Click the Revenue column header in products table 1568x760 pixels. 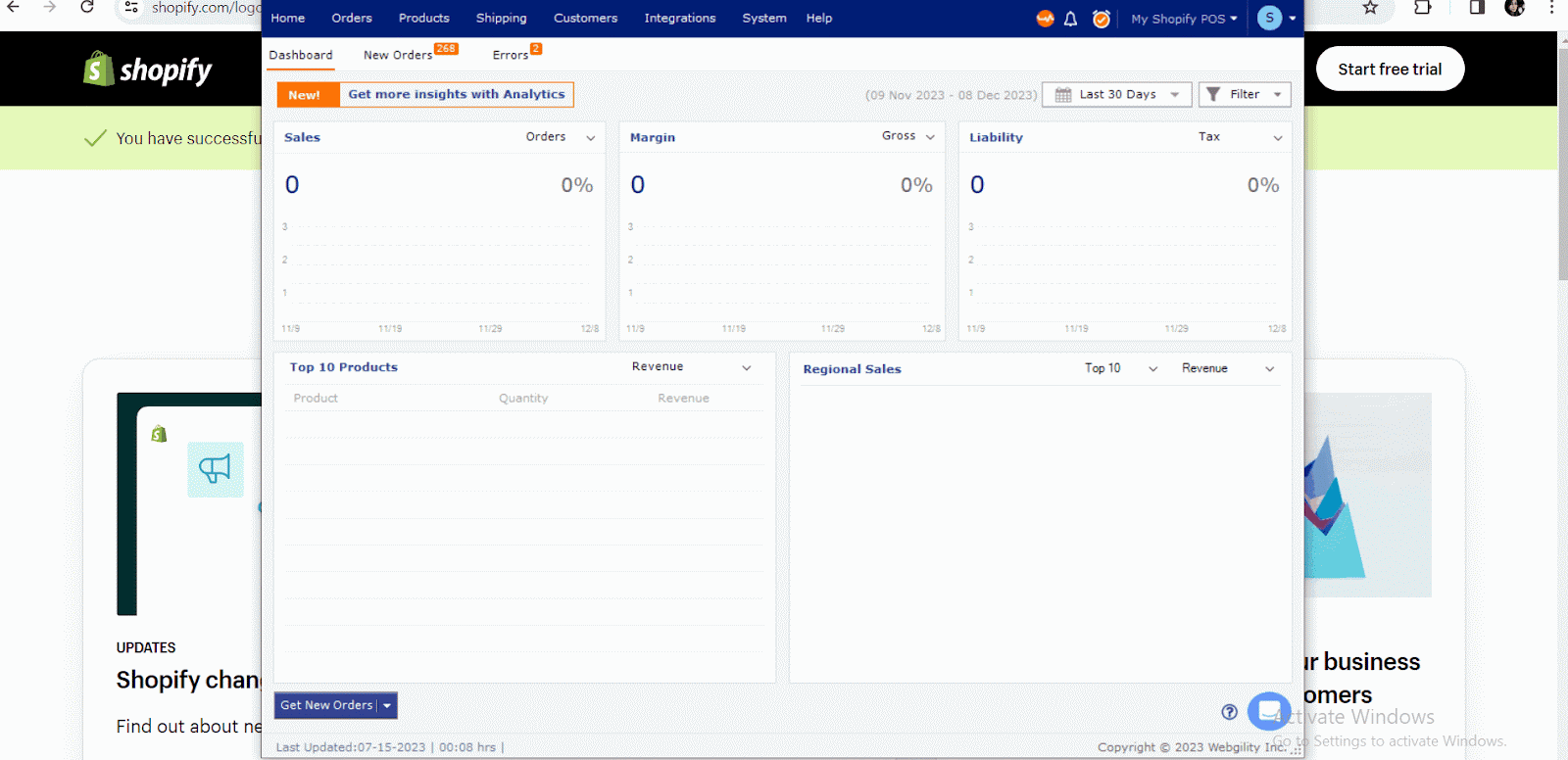(683, 398)
